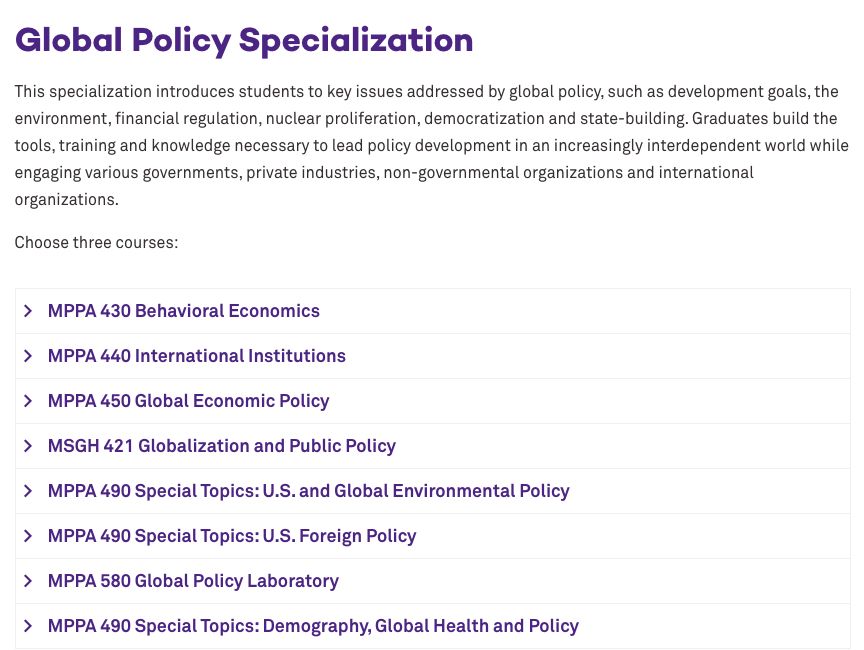Show details for Special Topics: U.S. Foreign Policy
864x650 pixels.
point(232,536)
